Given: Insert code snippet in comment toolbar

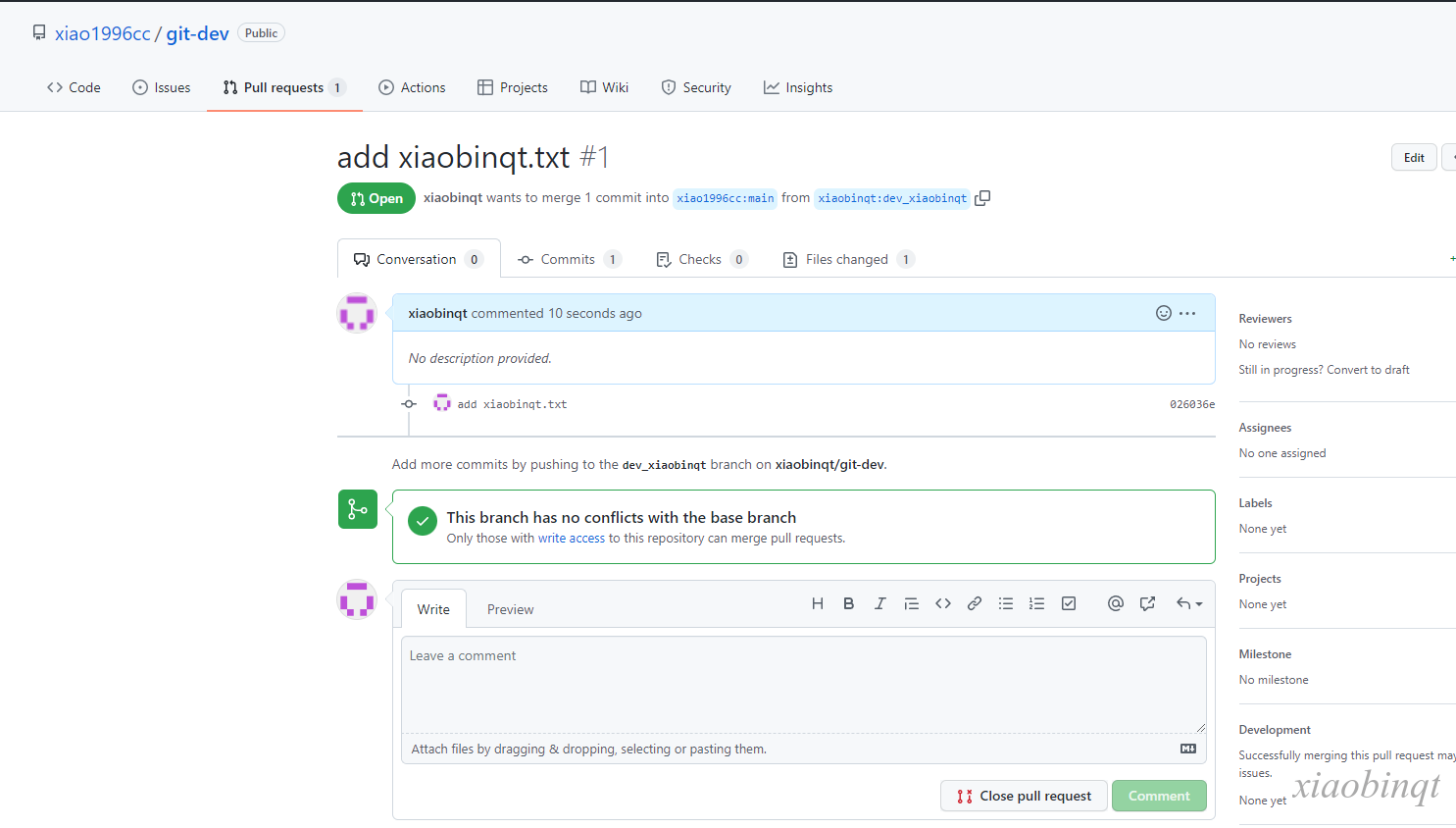Looking at the screenshot, I should pyautogui.click(x=943, y=603).
